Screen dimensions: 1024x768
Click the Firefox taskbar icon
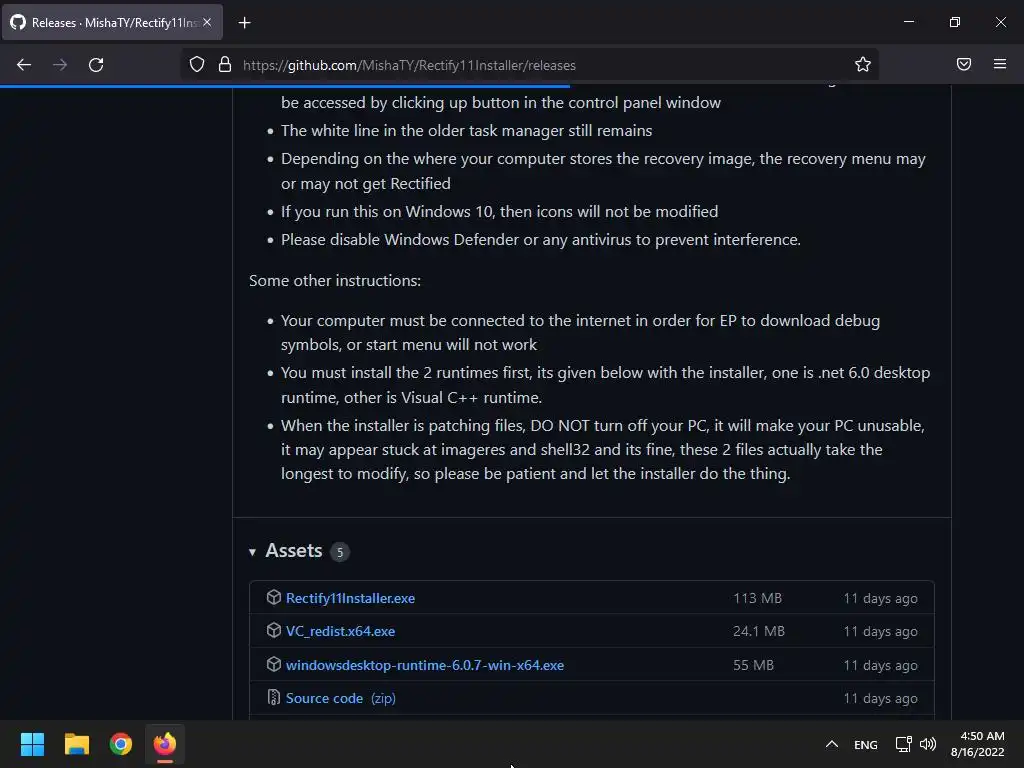click(x=165, y=744)
